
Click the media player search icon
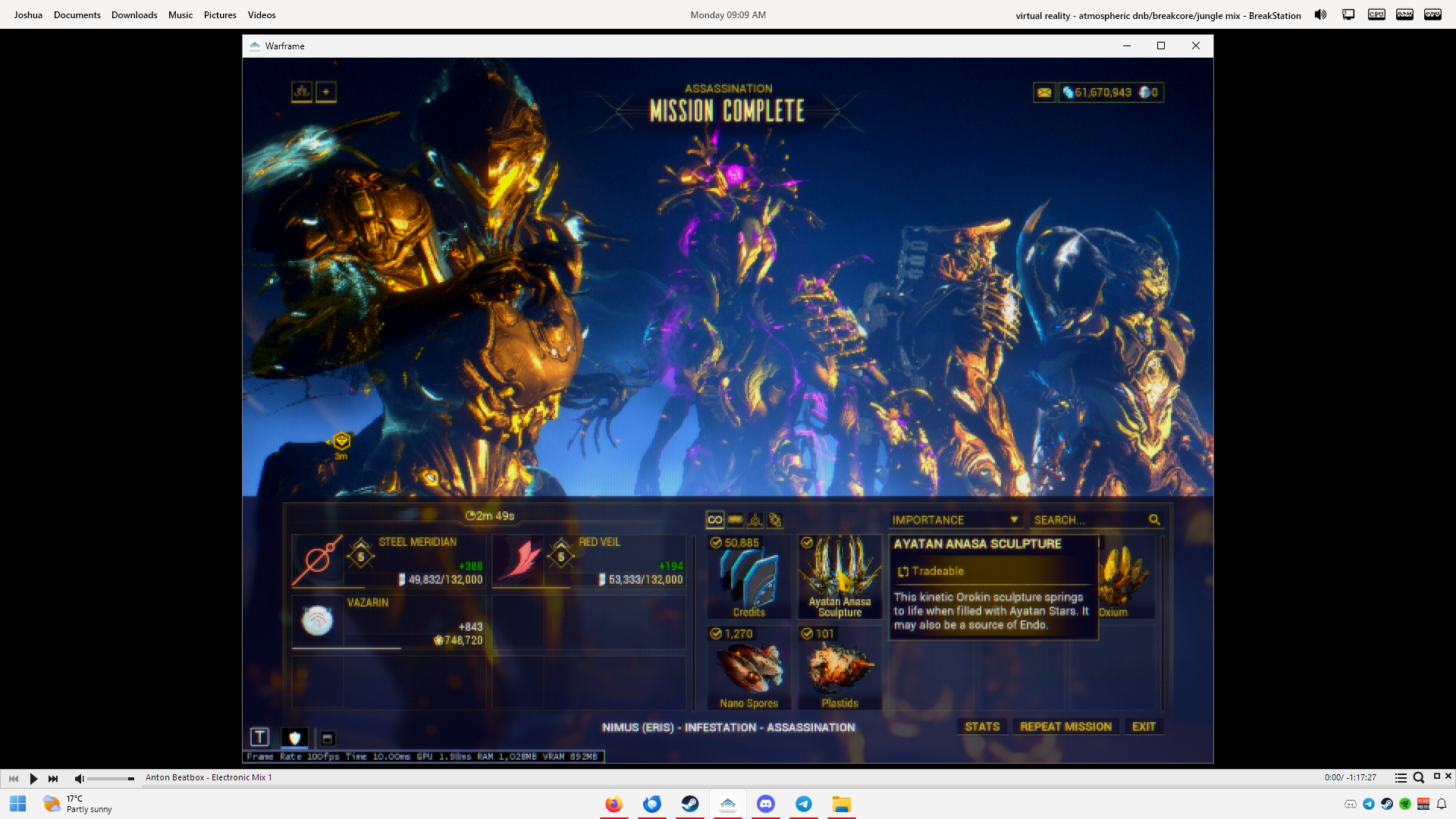coord(1418,777)
